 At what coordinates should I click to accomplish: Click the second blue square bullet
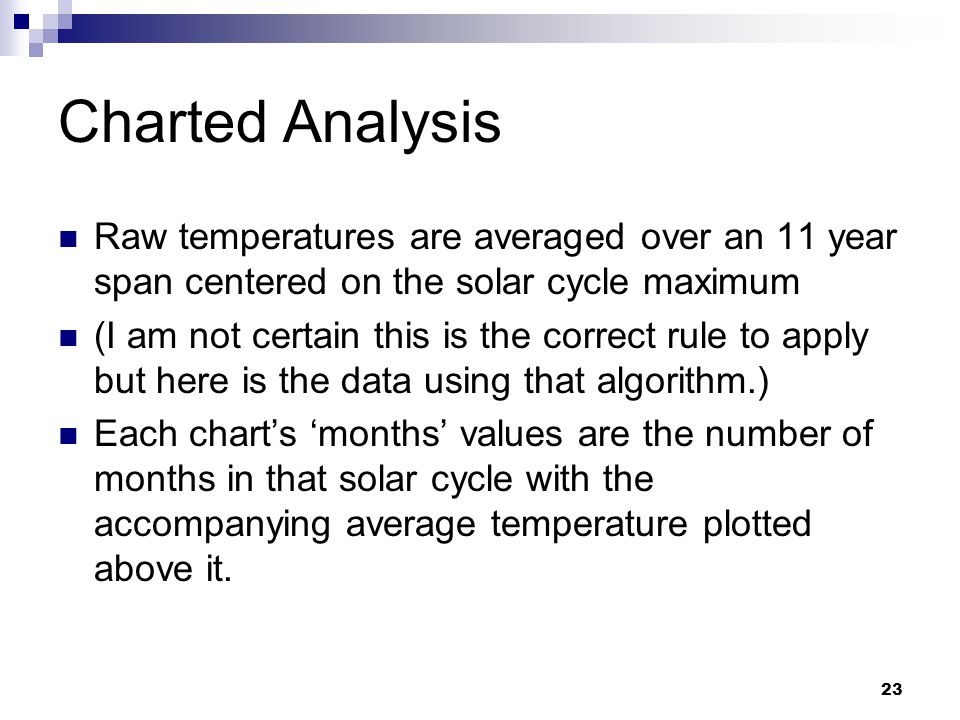click(69, 338)
